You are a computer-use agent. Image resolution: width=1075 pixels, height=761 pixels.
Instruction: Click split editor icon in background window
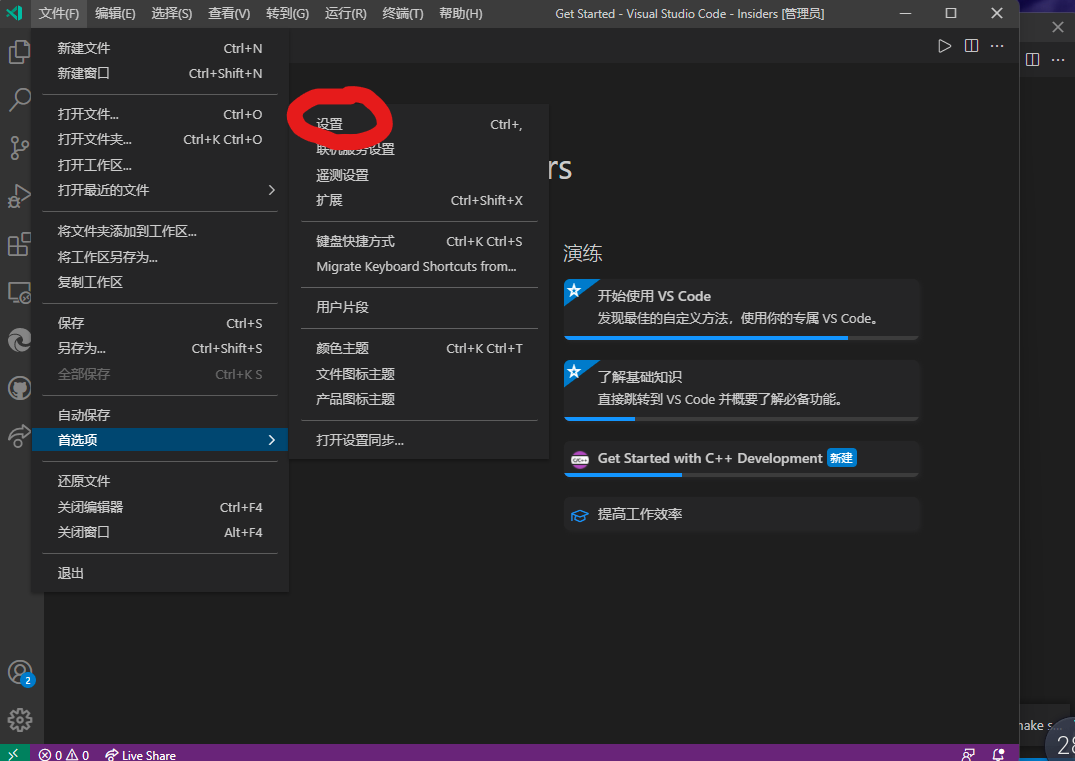[x=1032, y=60]
